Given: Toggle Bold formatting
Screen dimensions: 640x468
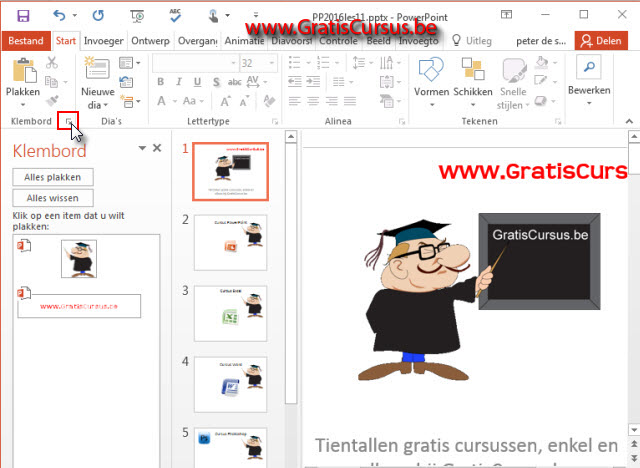Looking at the screenshot, I should tap(160, 82).
